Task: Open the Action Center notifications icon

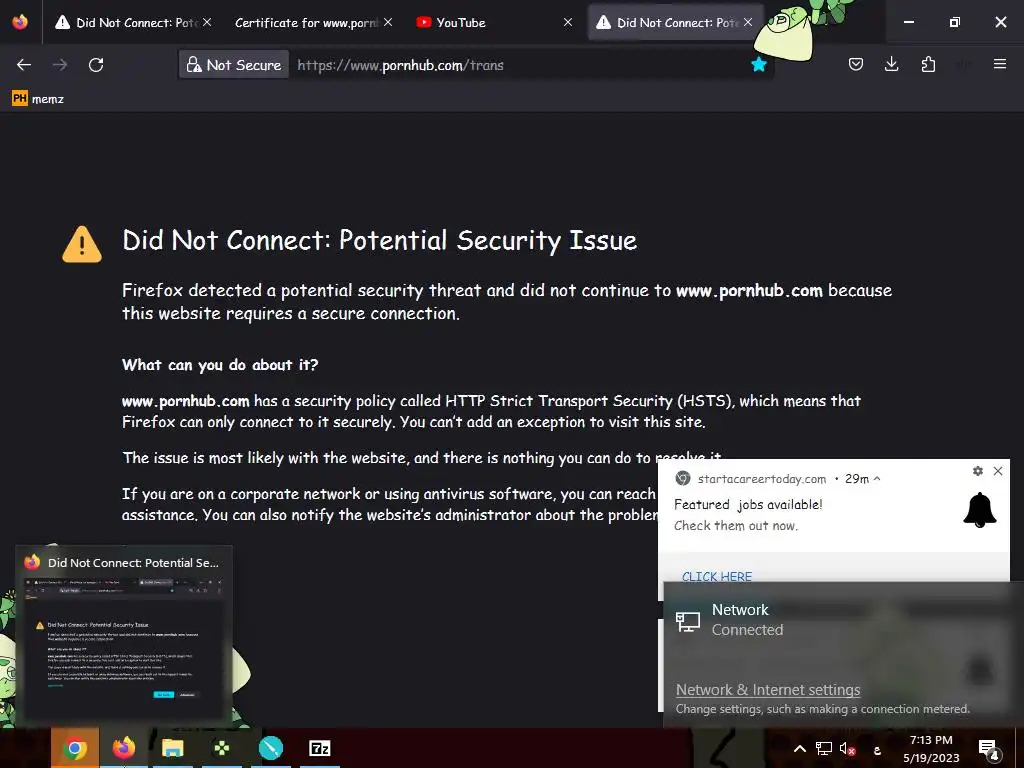Action: [989, 749]
